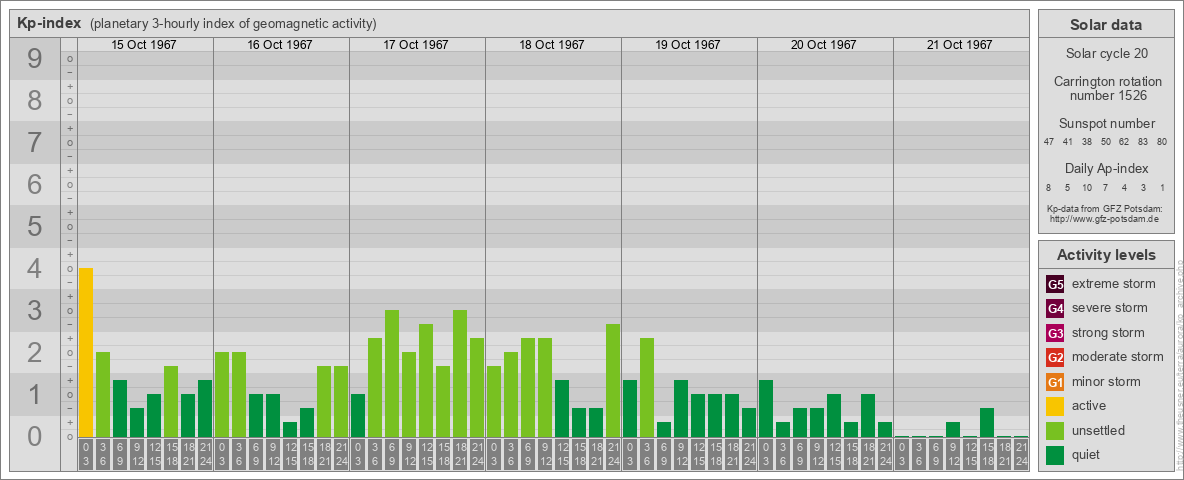Click the G2 moderate storm badge

(x=1055, y=357)
